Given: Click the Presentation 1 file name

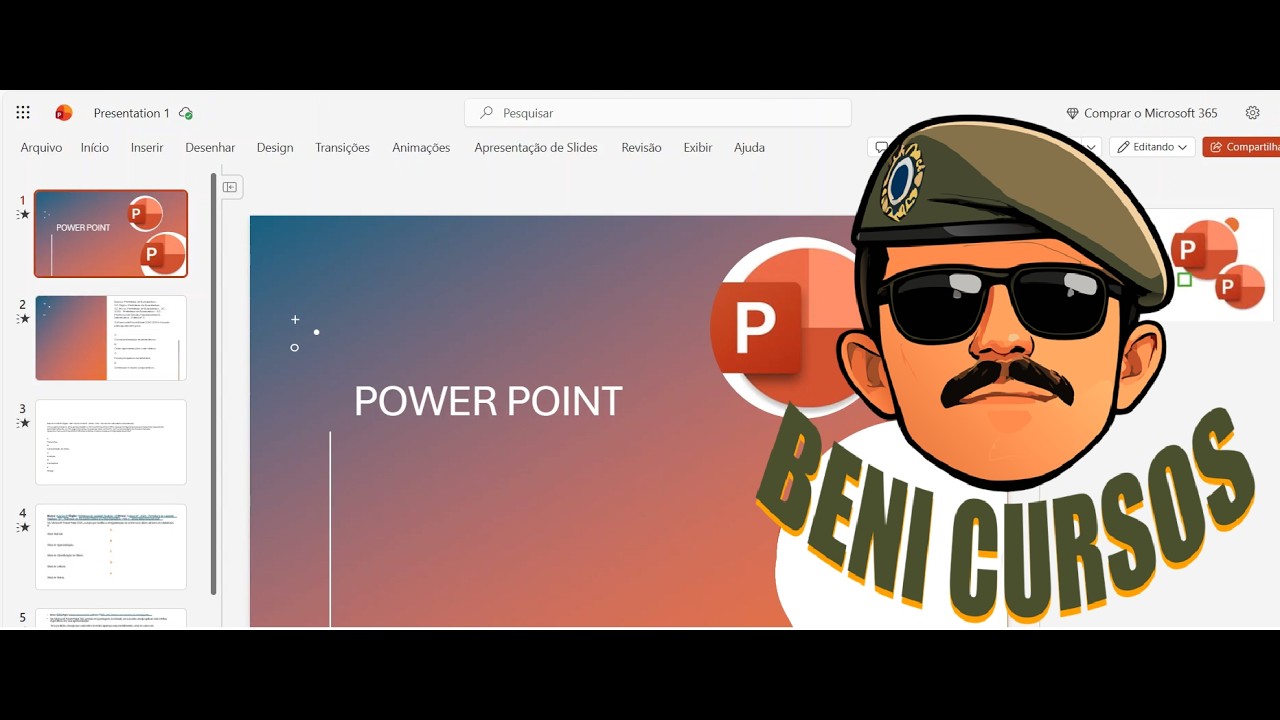Looking at the screenshot, I should coord(131,113).
